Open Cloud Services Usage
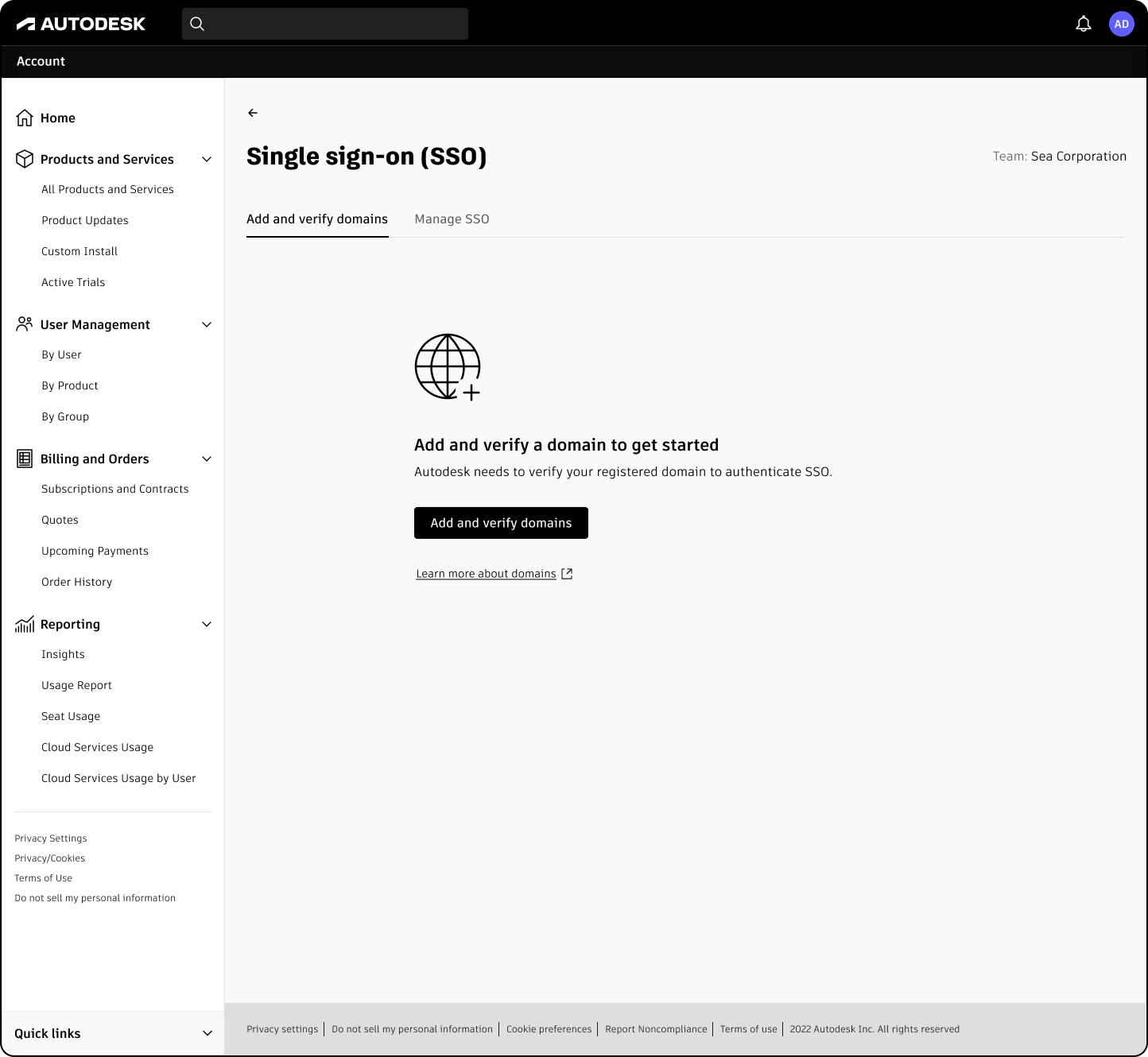1148x1057 pixels. [97, 747]
